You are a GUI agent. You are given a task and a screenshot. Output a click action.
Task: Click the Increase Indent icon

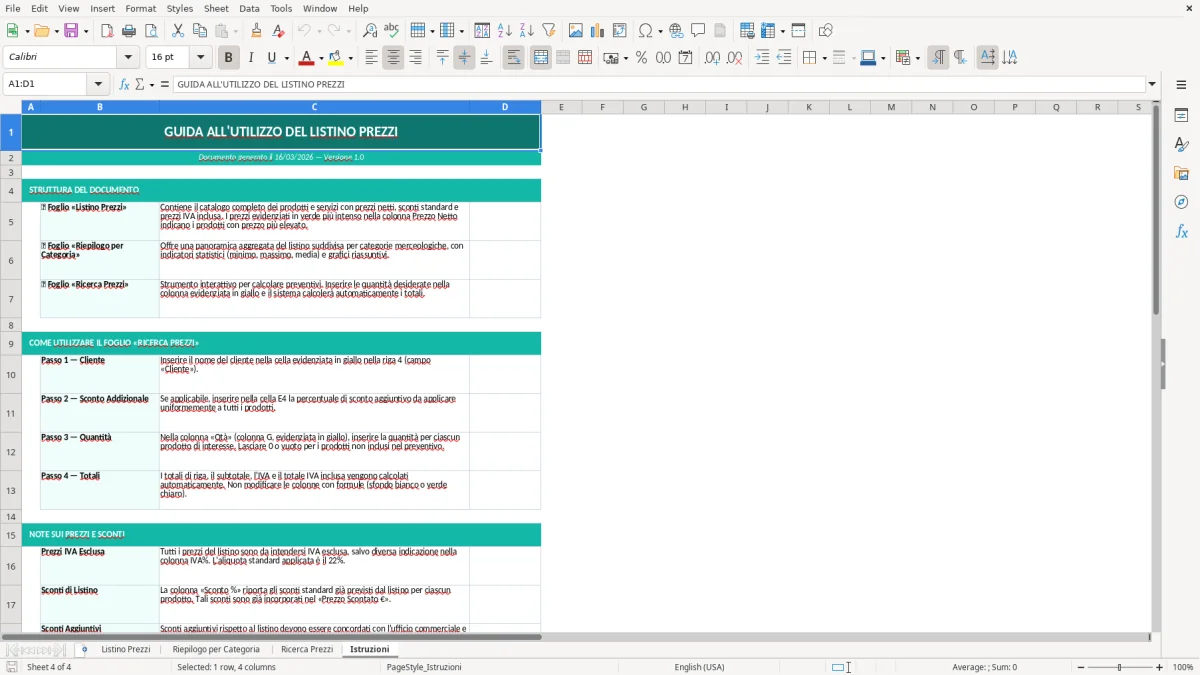click(762, 58)
